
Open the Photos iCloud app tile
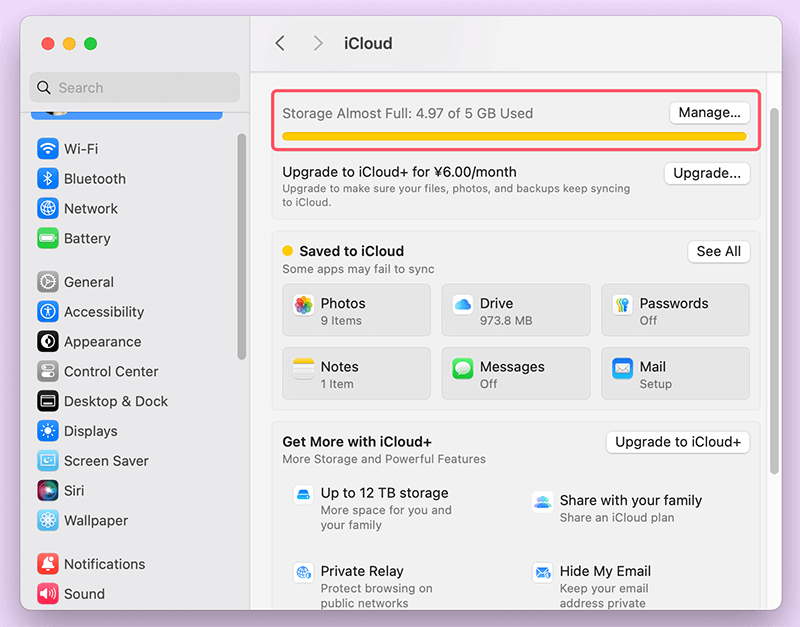tap(356, 310)
